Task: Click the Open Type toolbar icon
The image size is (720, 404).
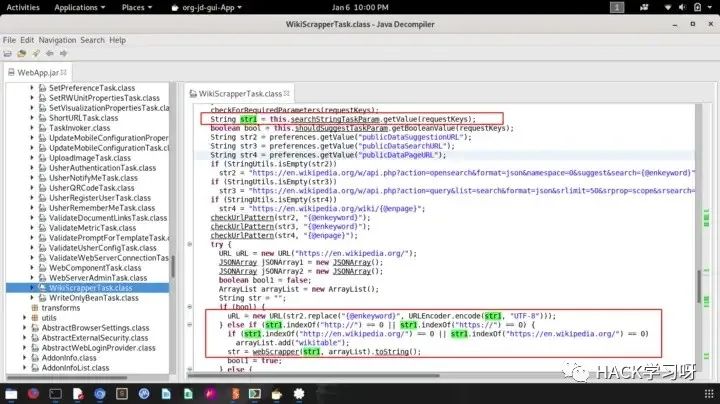Action: point(21,53)
